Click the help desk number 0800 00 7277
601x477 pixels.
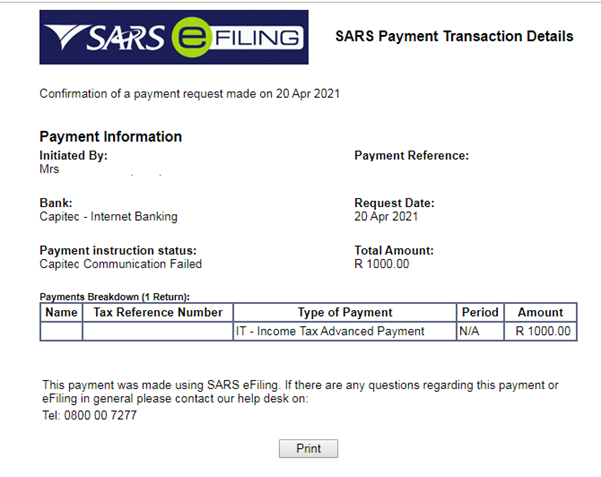pos(100,415)
